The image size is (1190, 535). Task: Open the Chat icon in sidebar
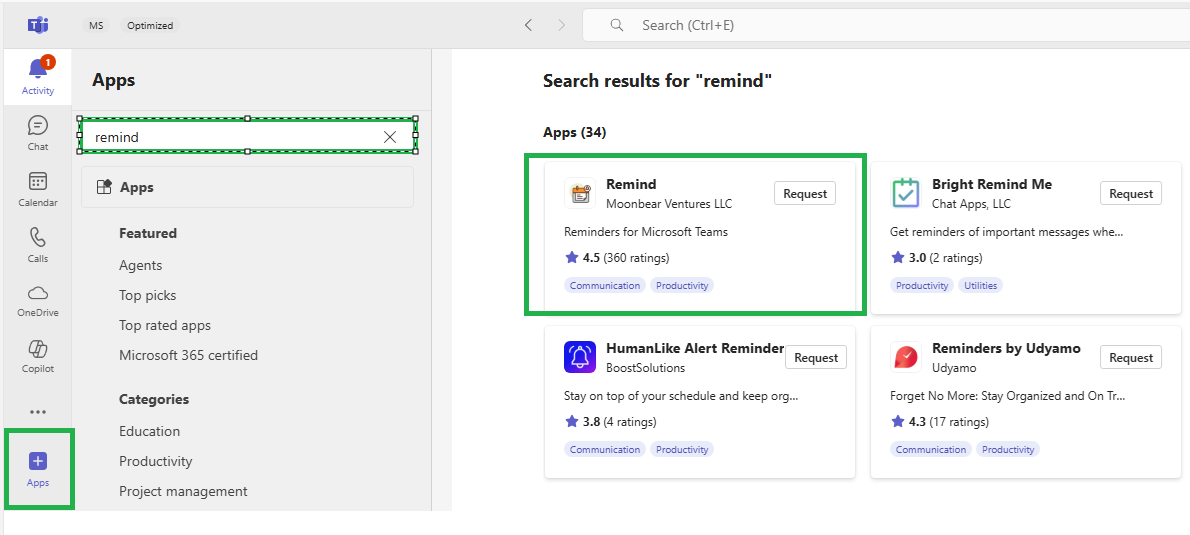38,124
